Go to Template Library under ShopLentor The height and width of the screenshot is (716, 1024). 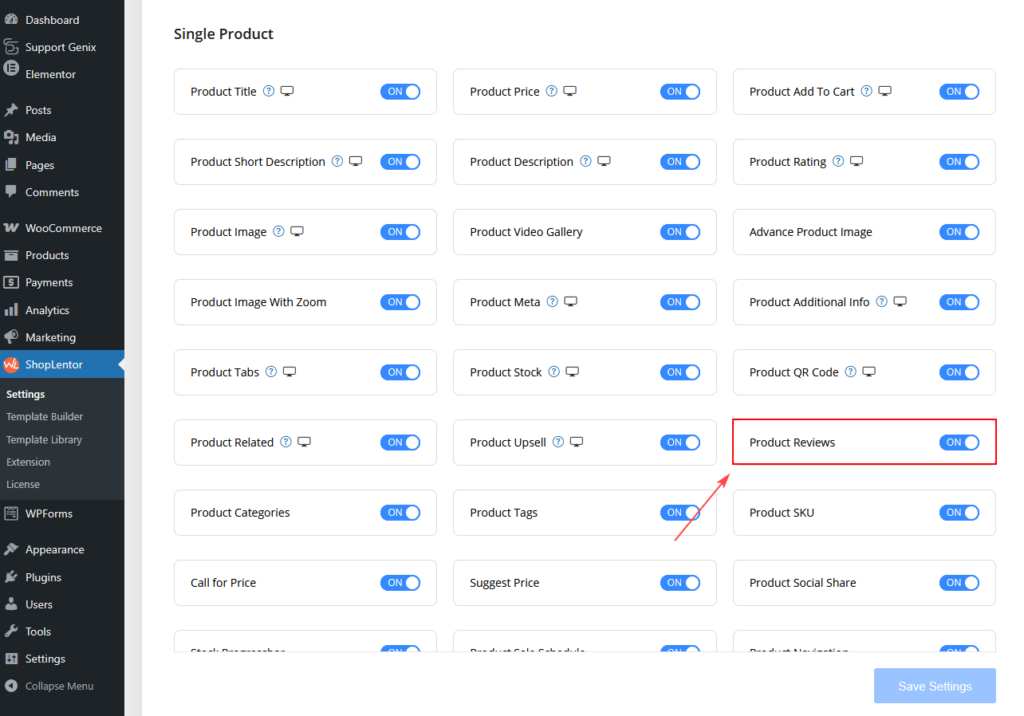[42, 439]
